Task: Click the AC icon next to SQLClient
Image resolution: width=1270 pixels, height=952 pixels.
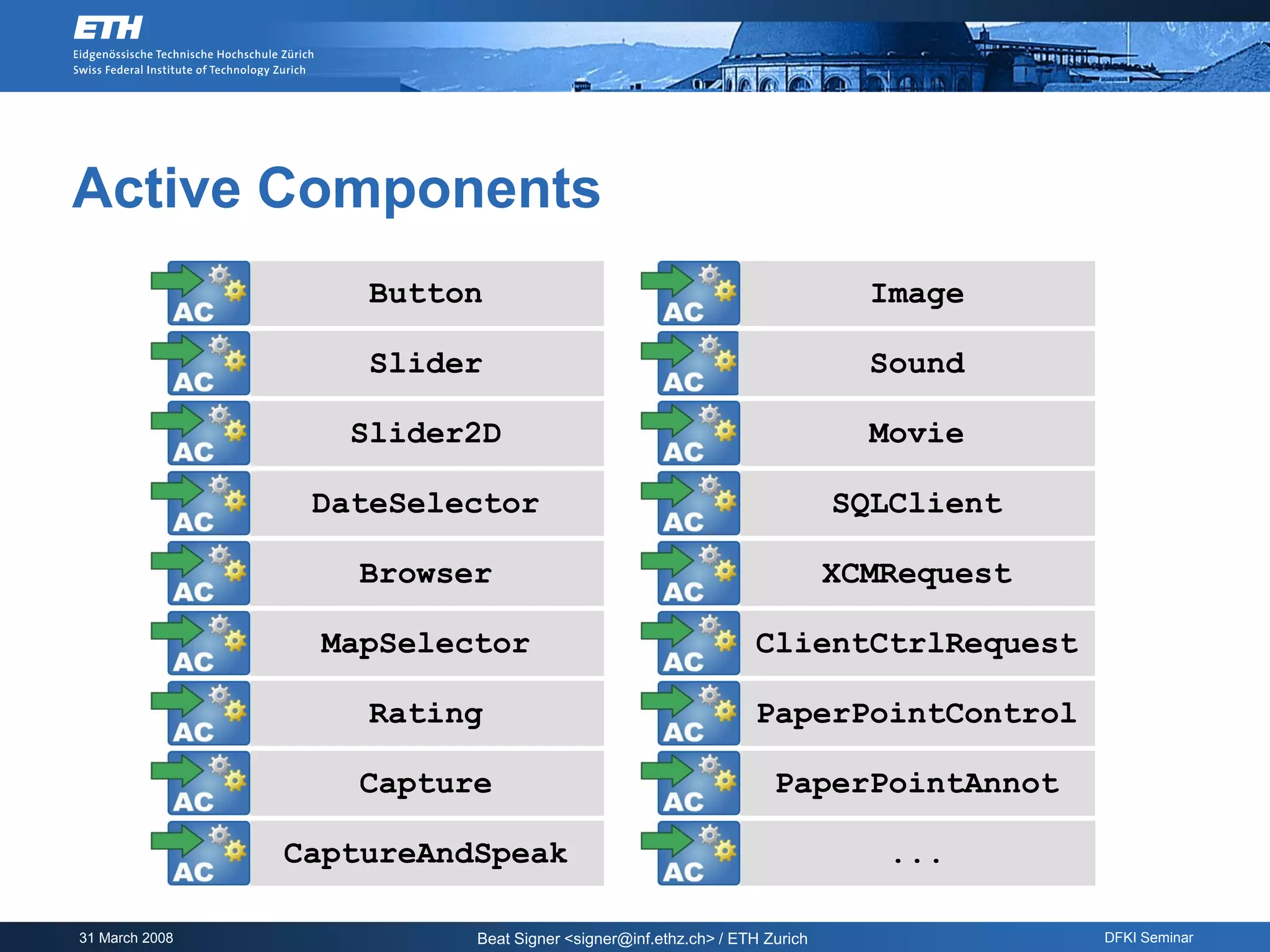Action: point(690,503)
